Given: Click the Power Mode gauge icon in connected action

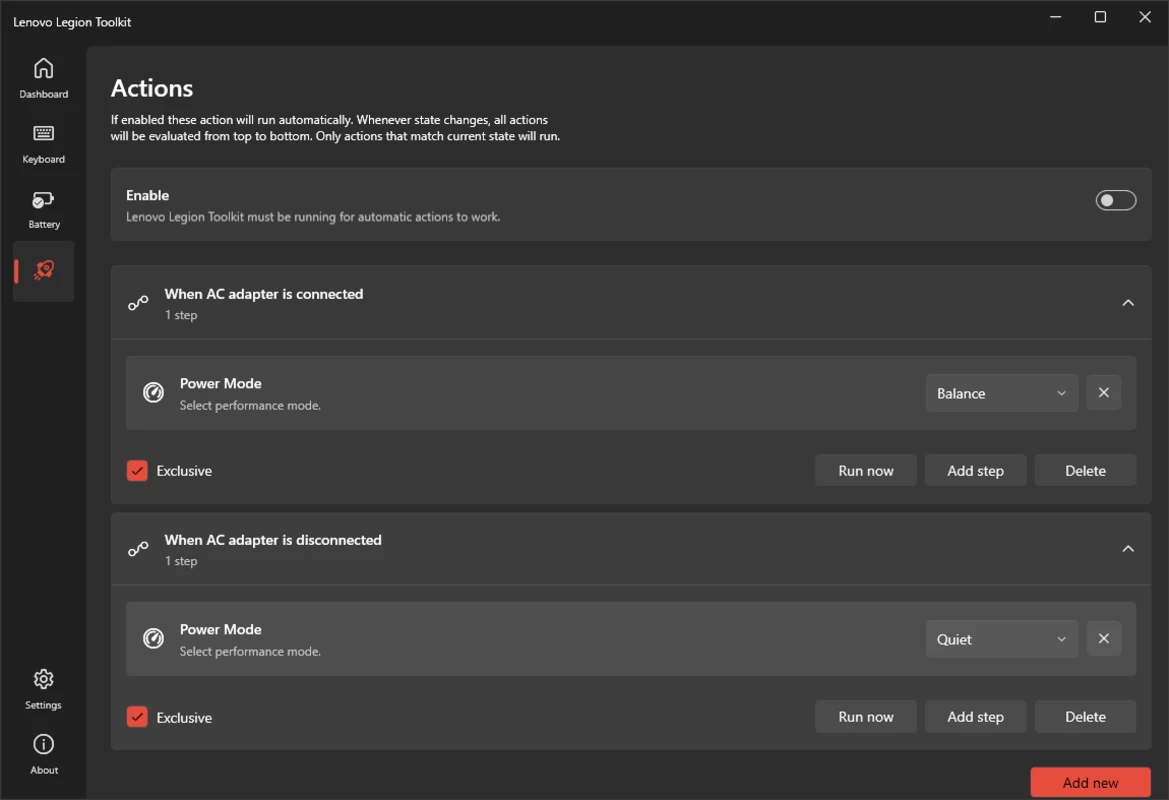Looking at the screenshot, I should click(x=154, y=392).
